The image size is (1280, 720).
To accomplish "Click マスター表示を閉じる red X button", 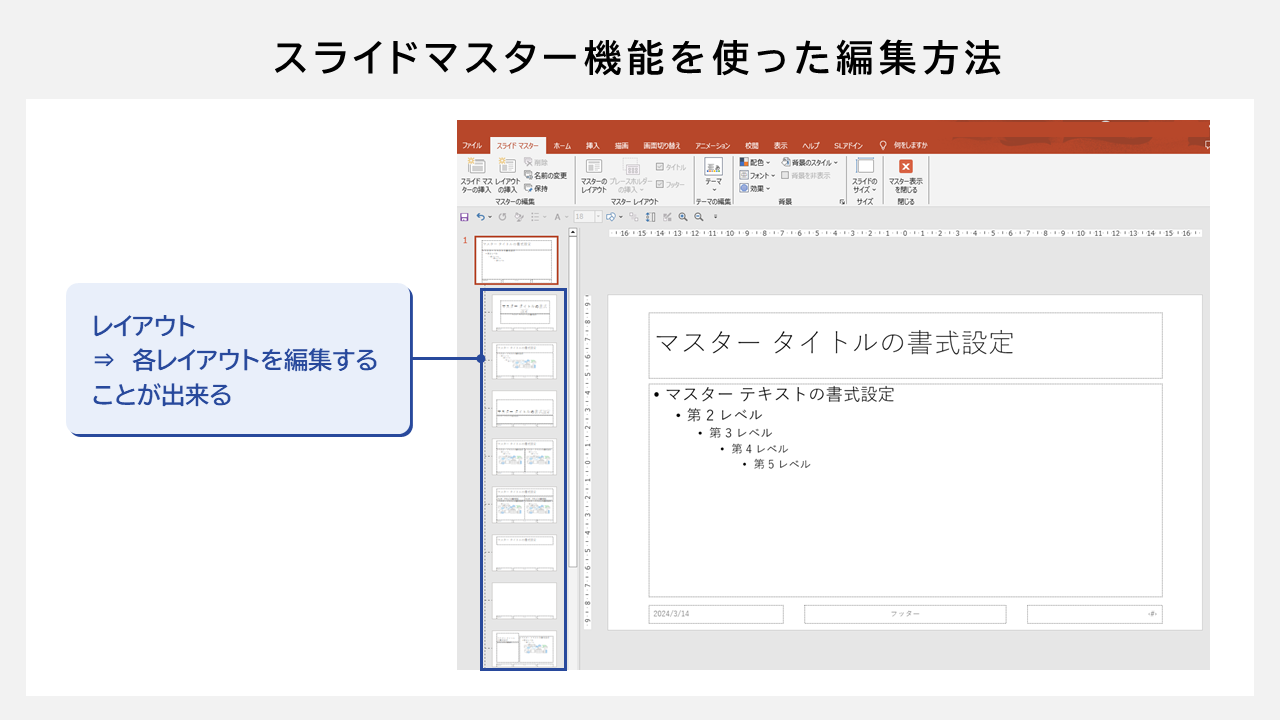I will [x=906, y=166].
